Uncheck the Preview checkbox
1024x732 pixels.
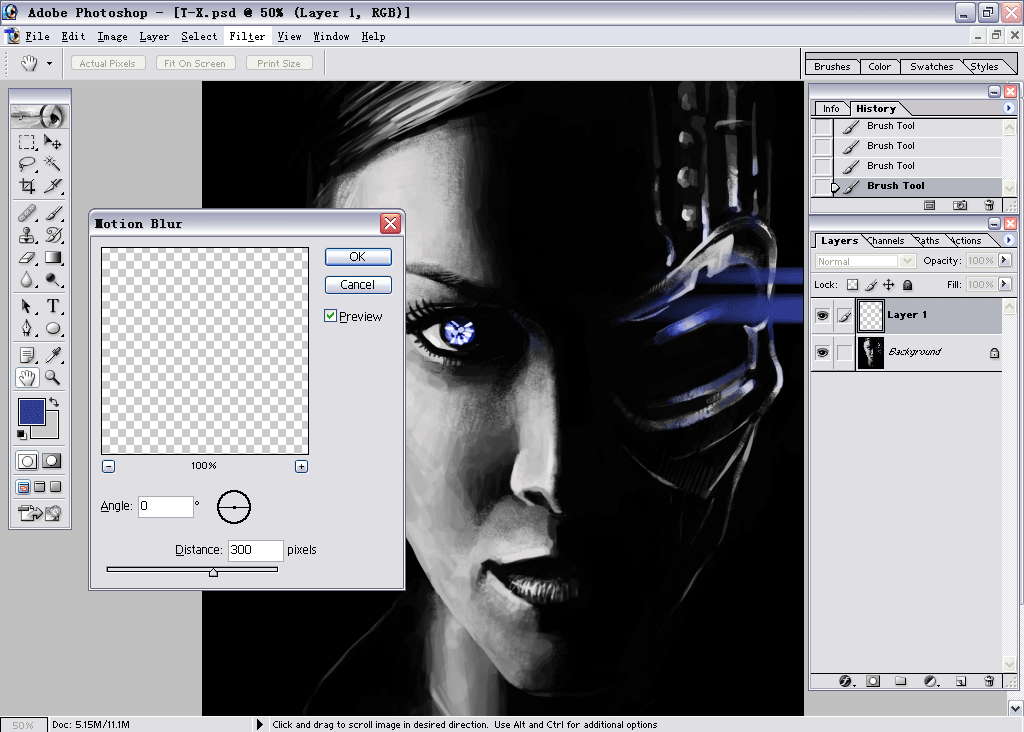coord(330,316)
